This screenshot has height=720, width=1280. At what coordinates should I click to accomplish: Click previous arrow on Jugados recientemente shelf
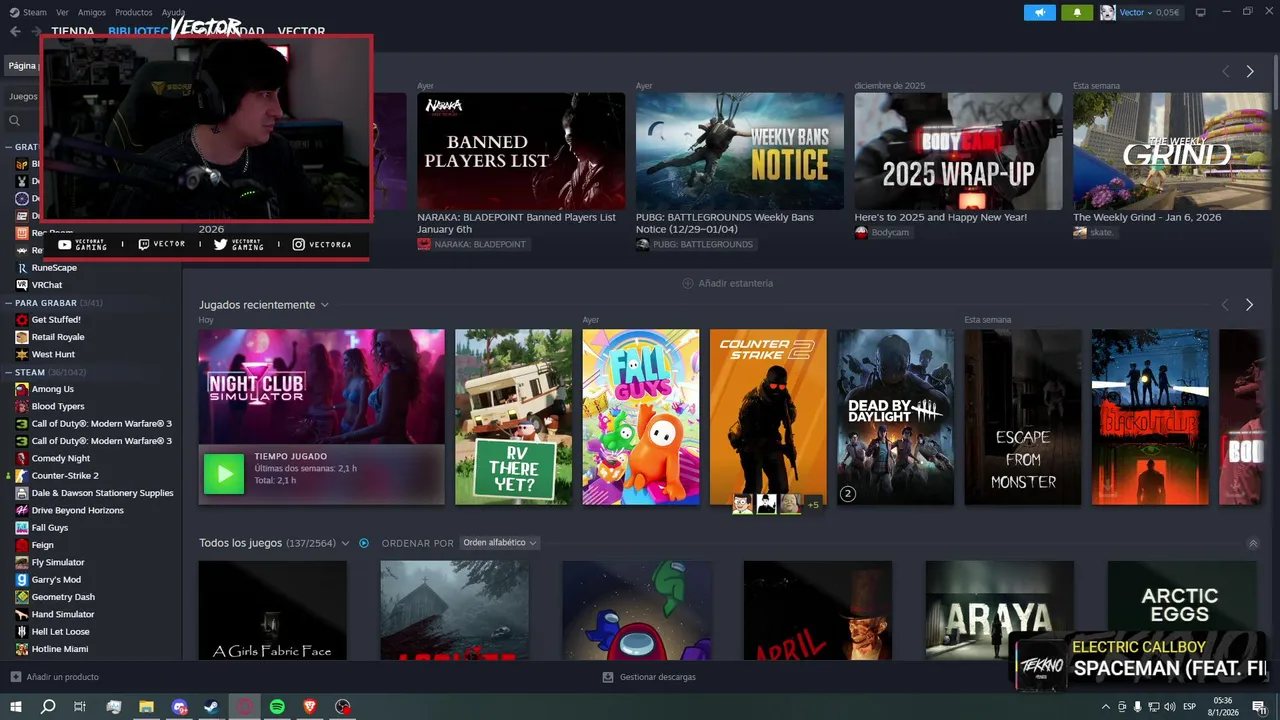(1225, 304)
